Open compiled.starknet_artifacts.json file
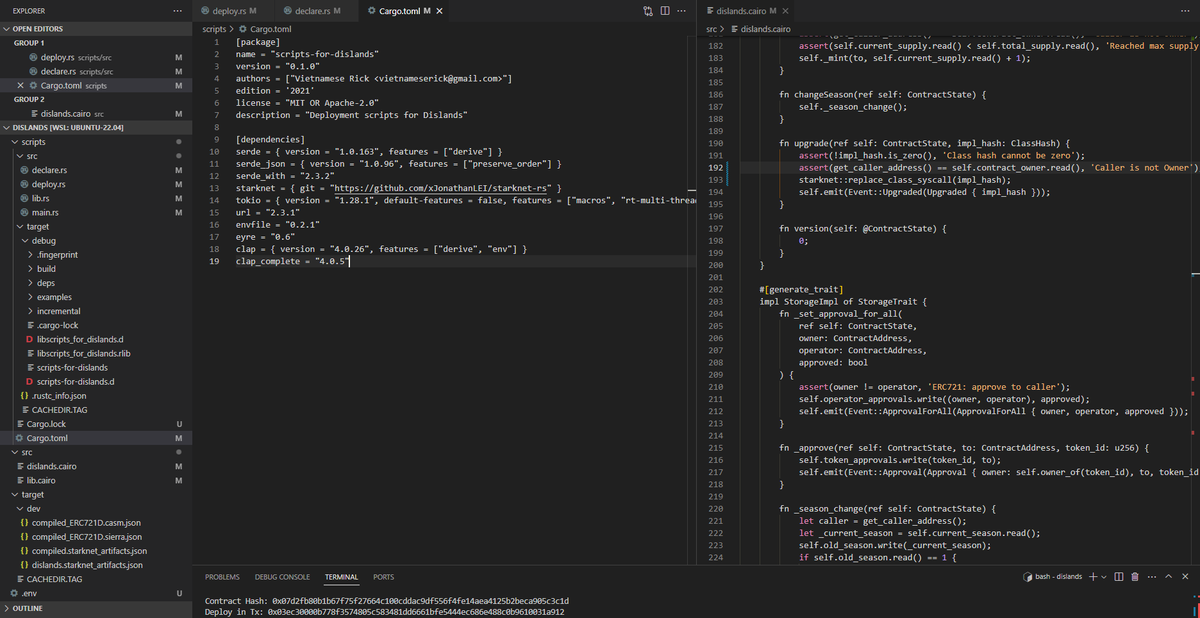1200x618 pixels. (96, 550)
